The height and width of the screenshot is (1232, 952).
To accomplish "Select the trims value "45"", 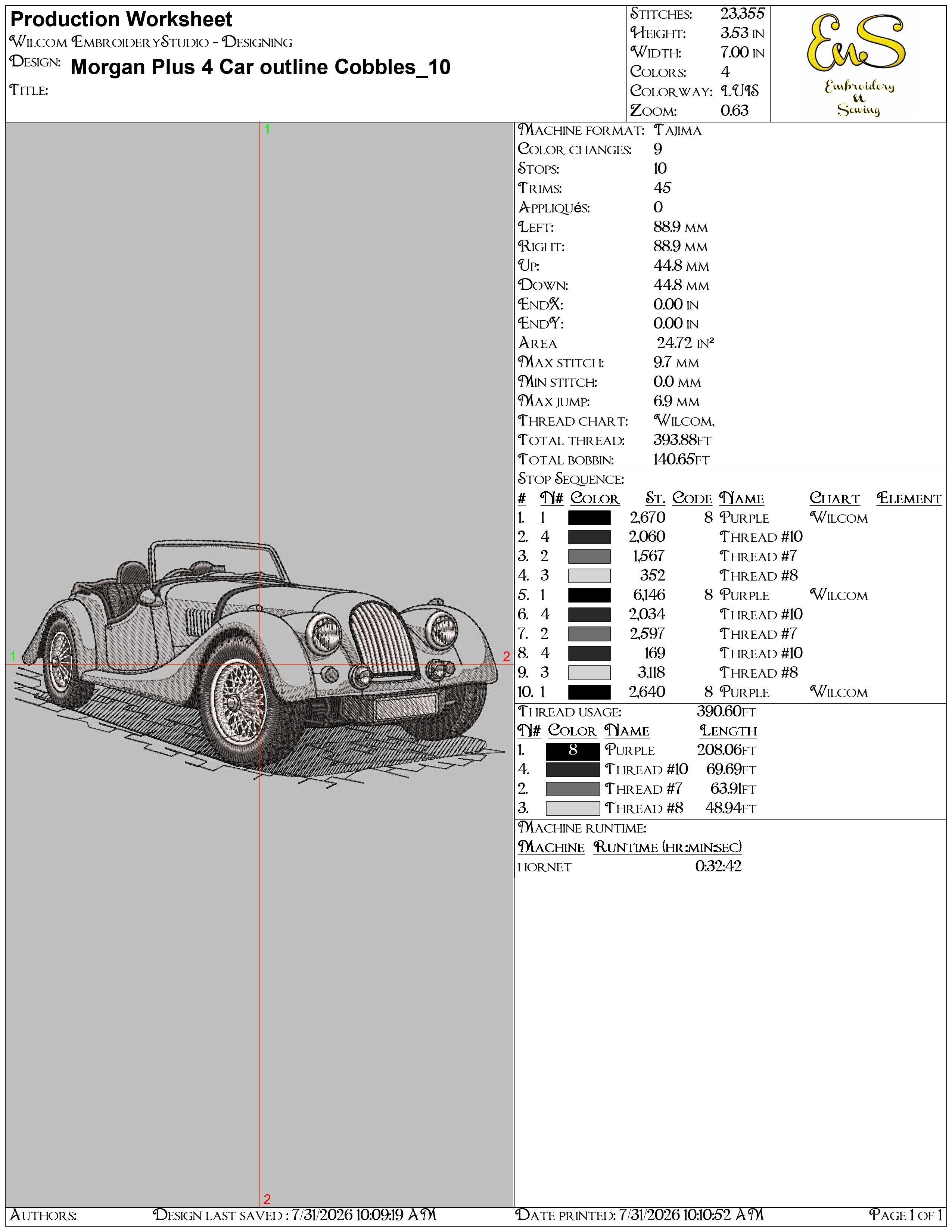I will [x=662, y=188].
